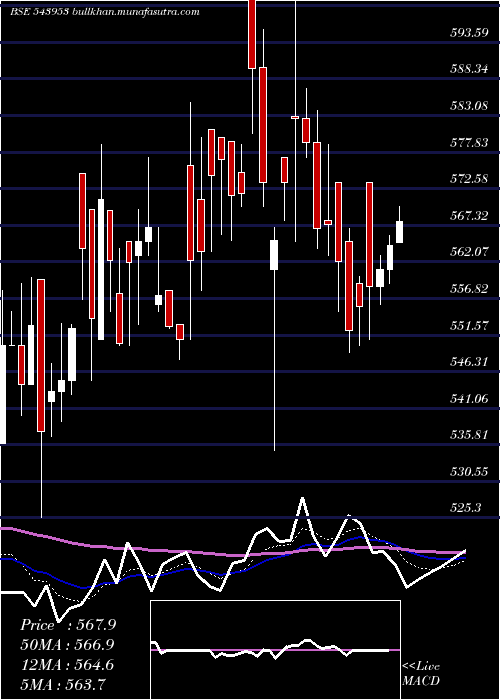Click the 556.82 price label
The width and height of the screenshot is (500, 700).
pos(468,289)
